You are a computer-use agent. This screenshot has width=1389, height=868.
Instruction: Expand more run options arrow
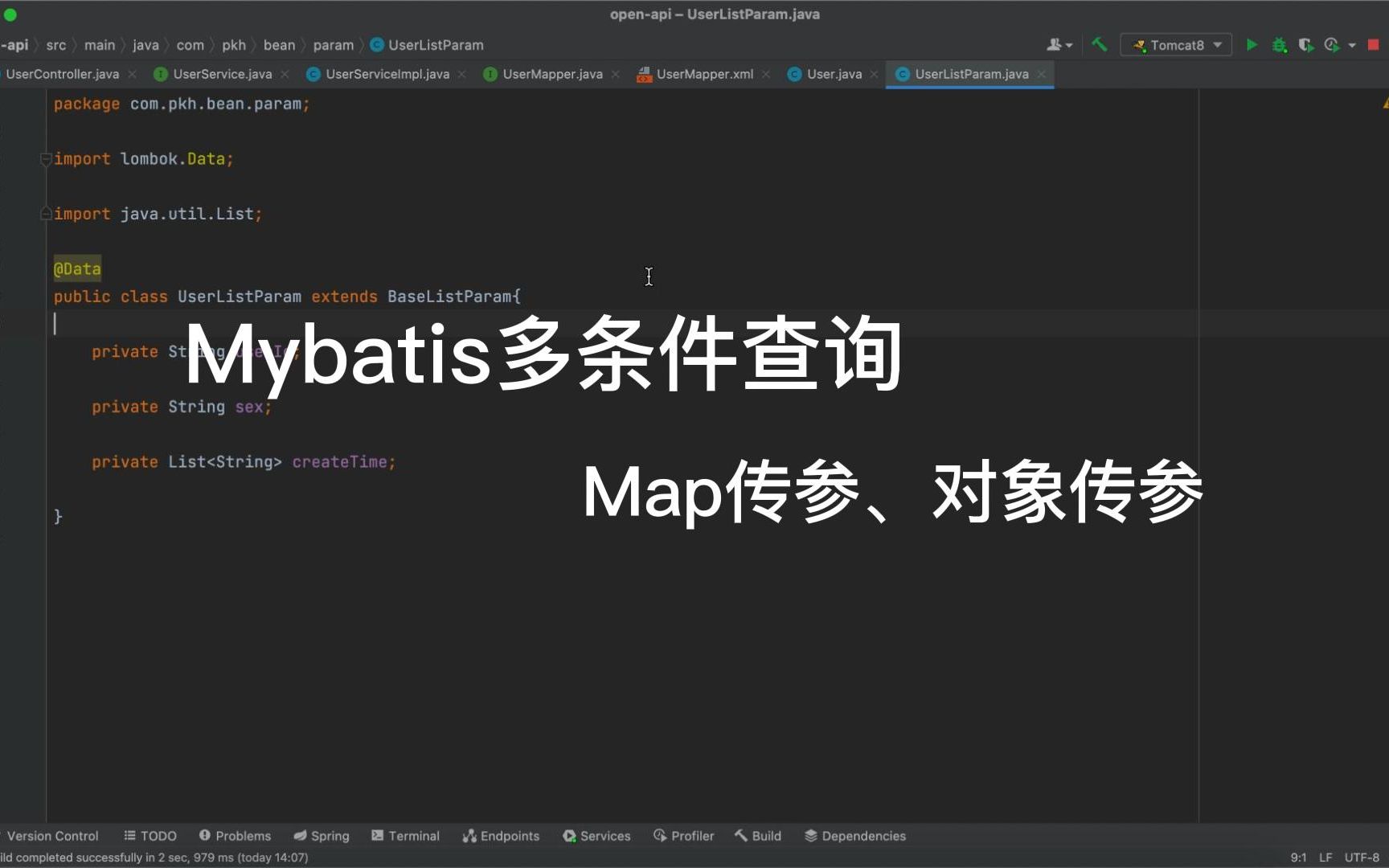pos(1352,45)
